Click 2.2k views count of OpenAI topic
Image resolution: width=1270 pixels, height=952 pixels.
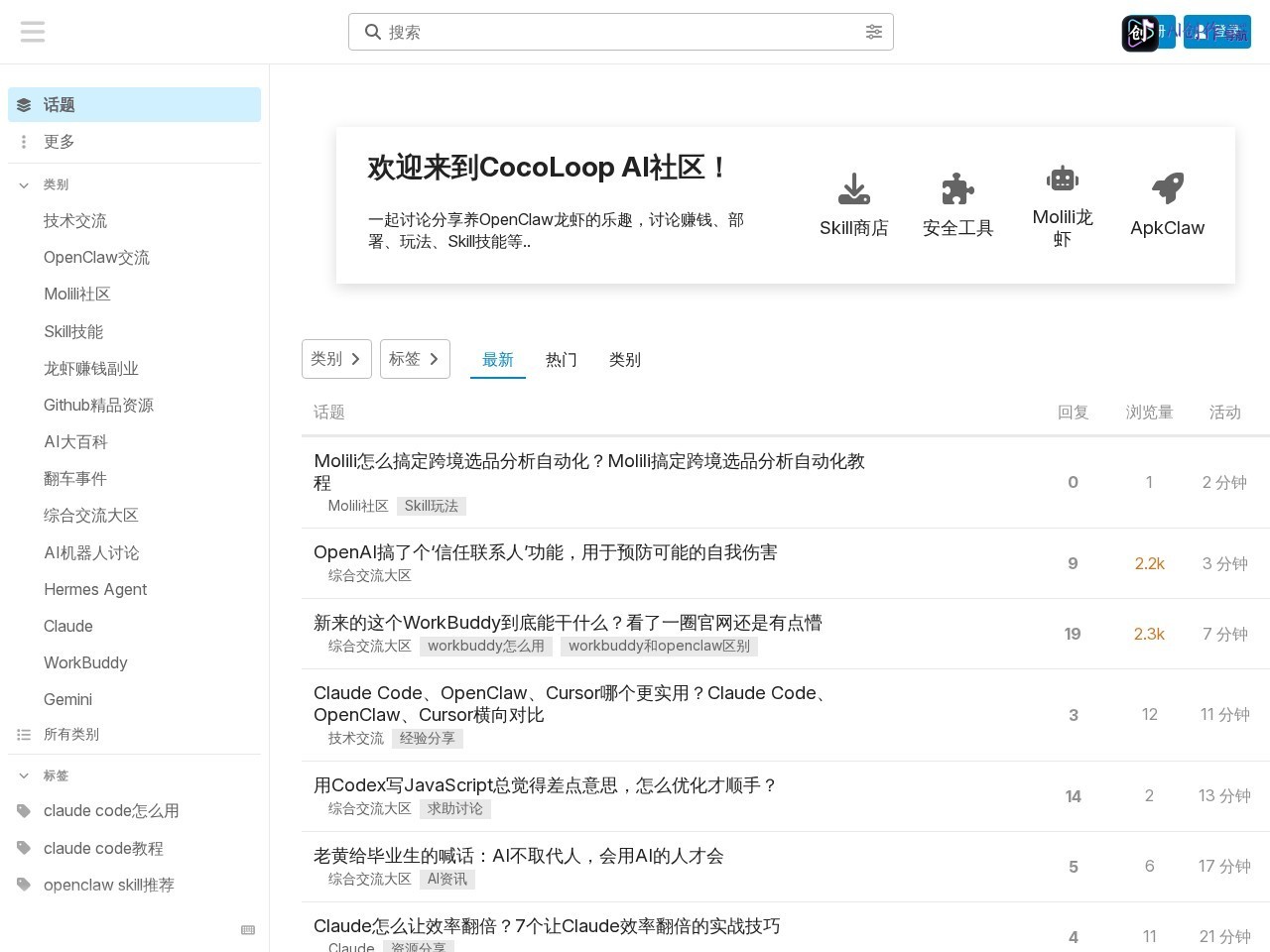pyautogui.click(x=1150, y=563)
